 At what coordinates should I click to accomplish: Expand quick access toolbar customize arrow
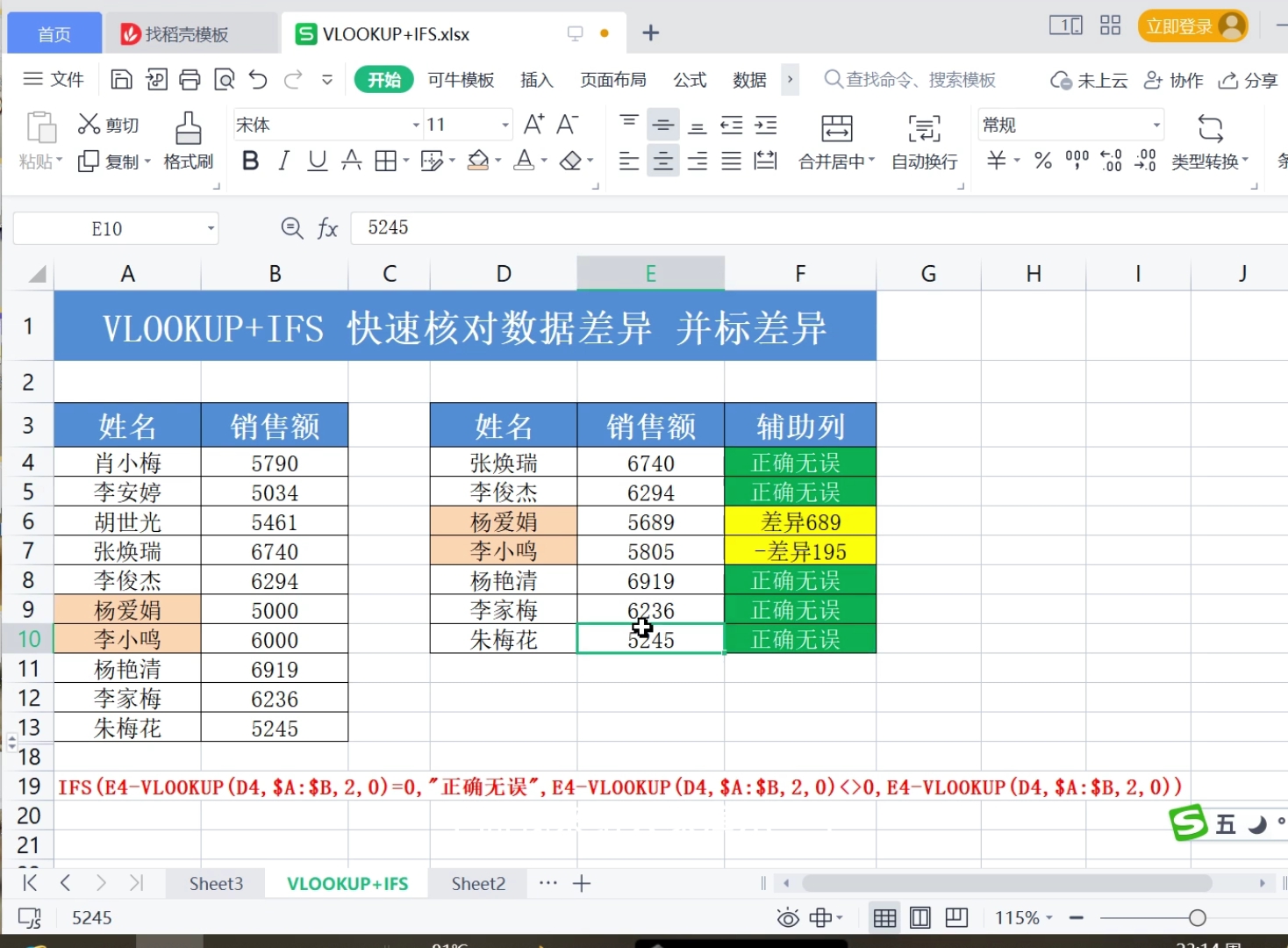[x=327, y=80]
